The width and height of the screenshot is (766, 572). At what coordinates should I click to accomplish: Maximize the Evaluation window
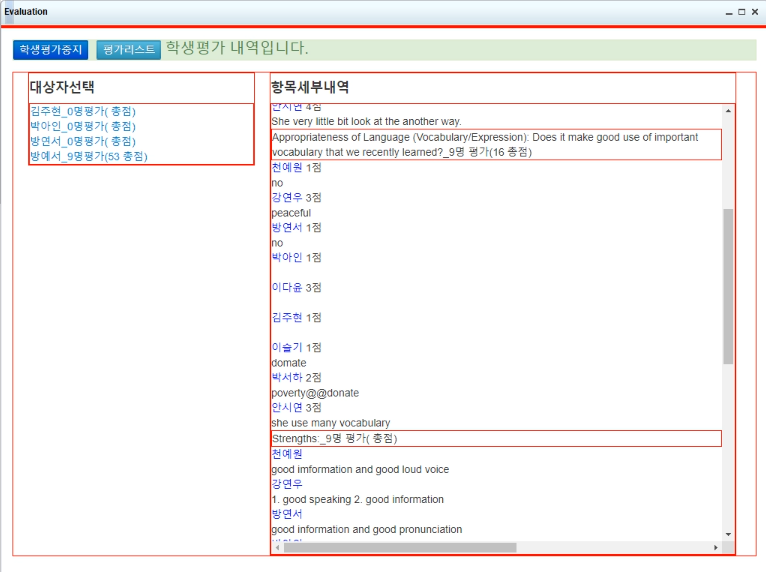tap(741, 12)
